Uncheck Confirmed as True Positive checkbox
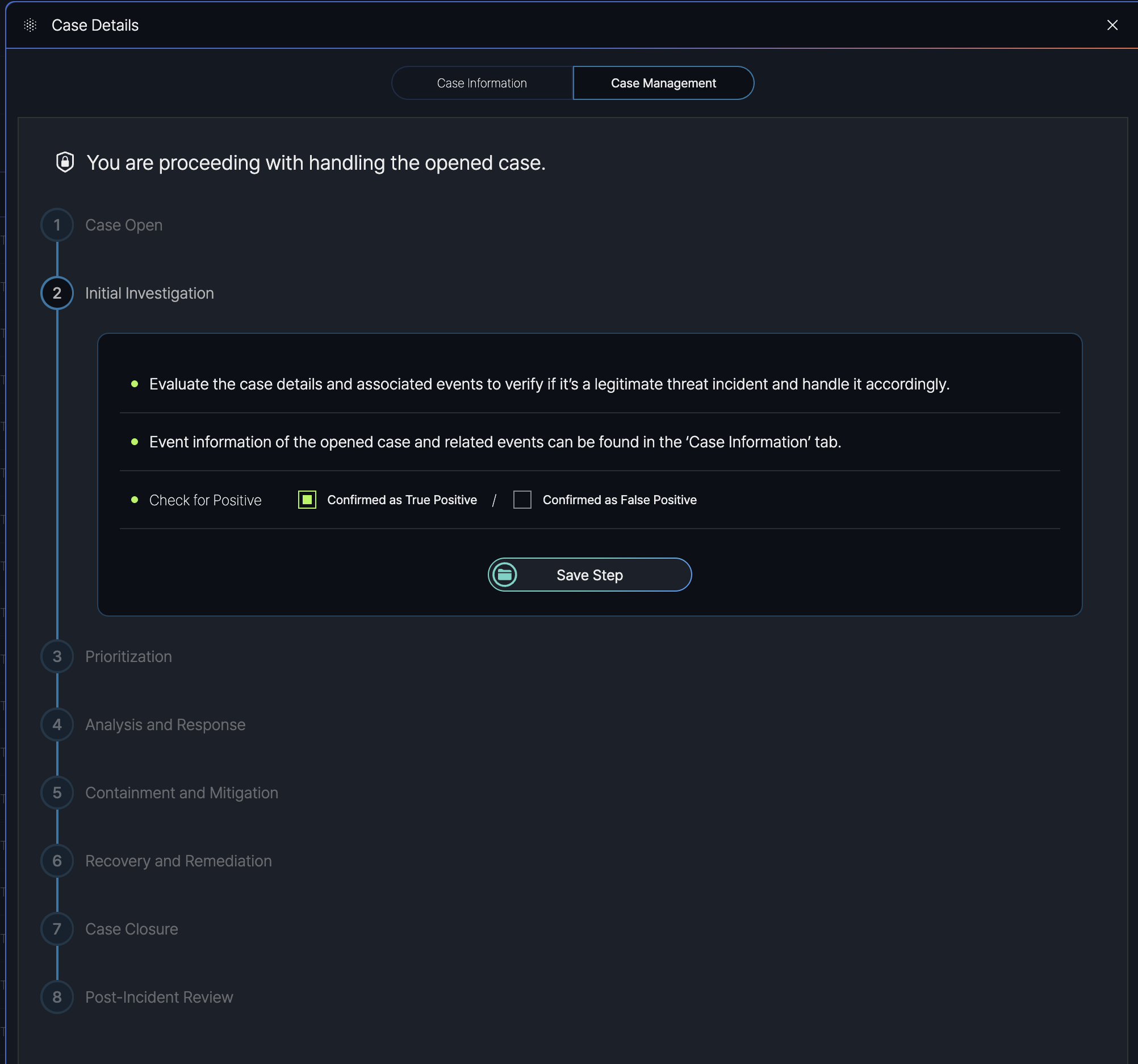The height and width of the screenshot is (1064, 1138). (x=307, y=500)
